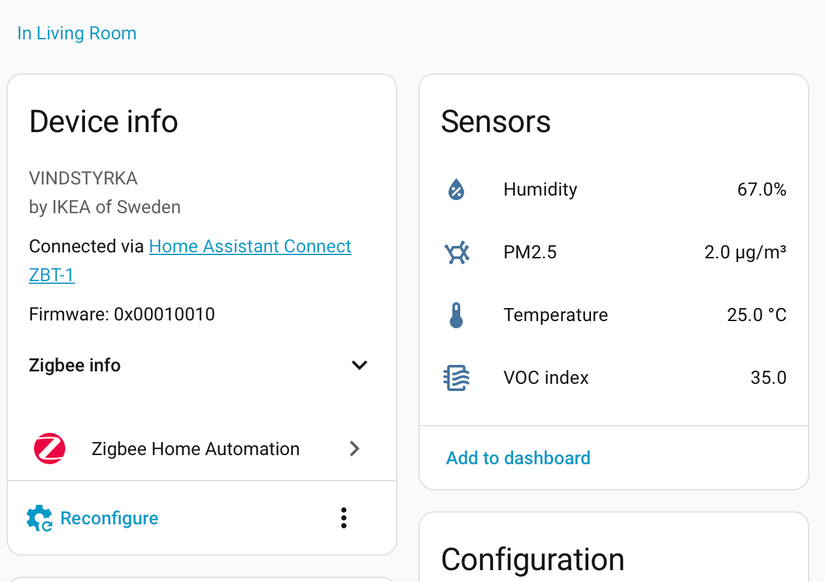Screen dimensions: 825x582
Task: Click the Reconfigure button
Action: [x=109, y=518]
